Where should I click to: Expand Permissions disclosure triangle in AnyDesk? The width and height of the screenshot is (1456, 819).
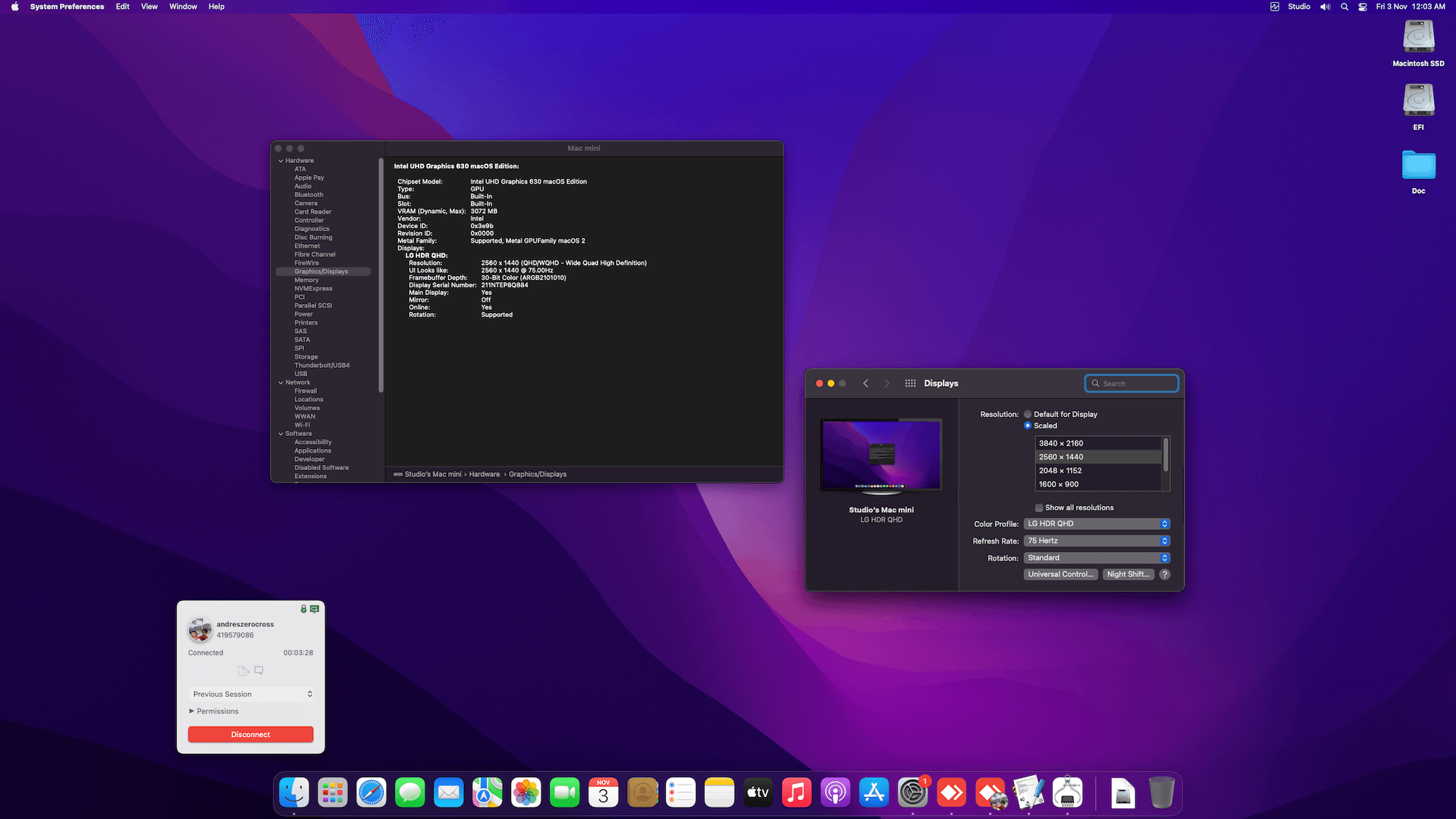point(192,711)
